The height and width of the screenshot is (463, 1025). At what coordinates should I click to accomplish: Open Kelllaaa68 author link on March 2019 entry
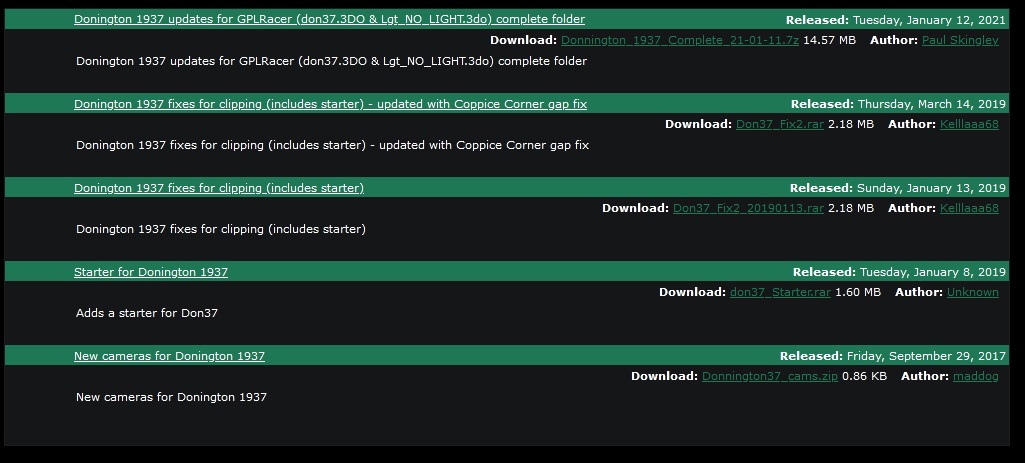pyautogui.click(x=969, y=124)
